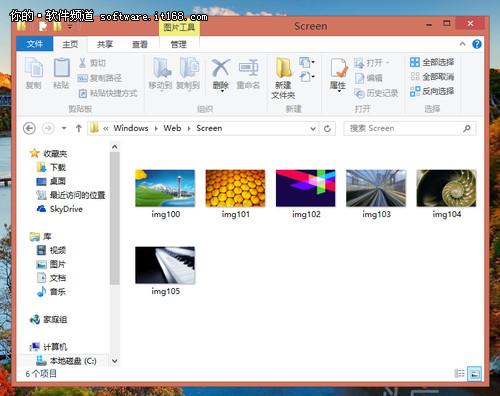Image resolution: width=500 pixels, height=396 pixels.
Task: Choose Paste shortcut (粘贴快捷方式)
Action: tap(108, 93)
